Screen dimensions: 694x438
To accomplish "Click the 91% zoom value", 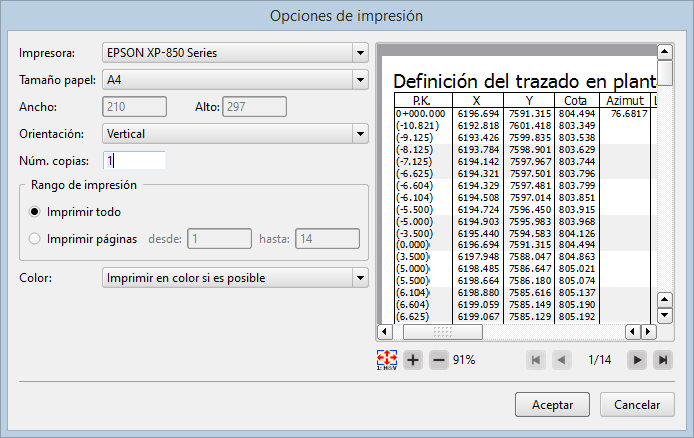I will point(464,360).
